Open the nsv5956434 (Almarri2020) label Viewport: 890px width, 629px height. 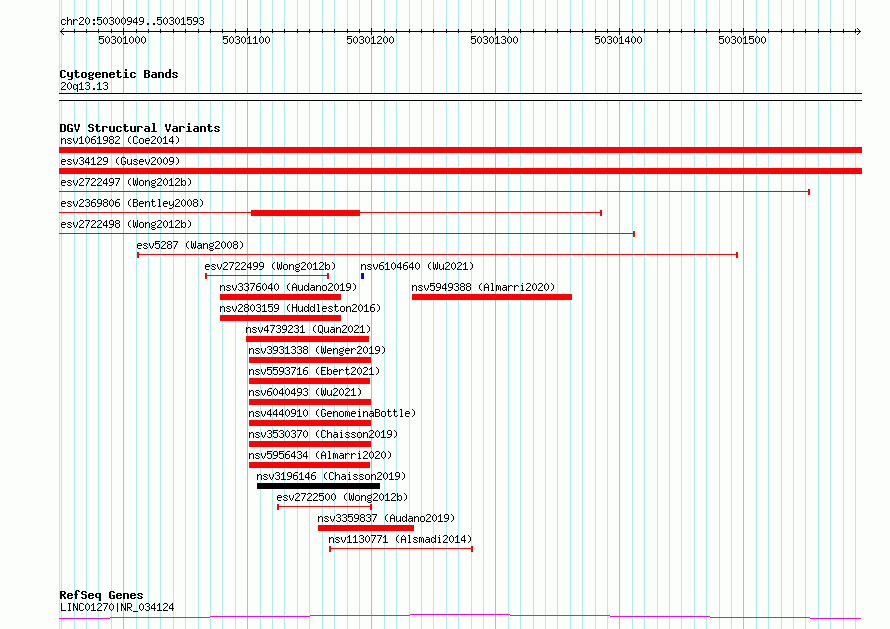(x=321, y=455)
